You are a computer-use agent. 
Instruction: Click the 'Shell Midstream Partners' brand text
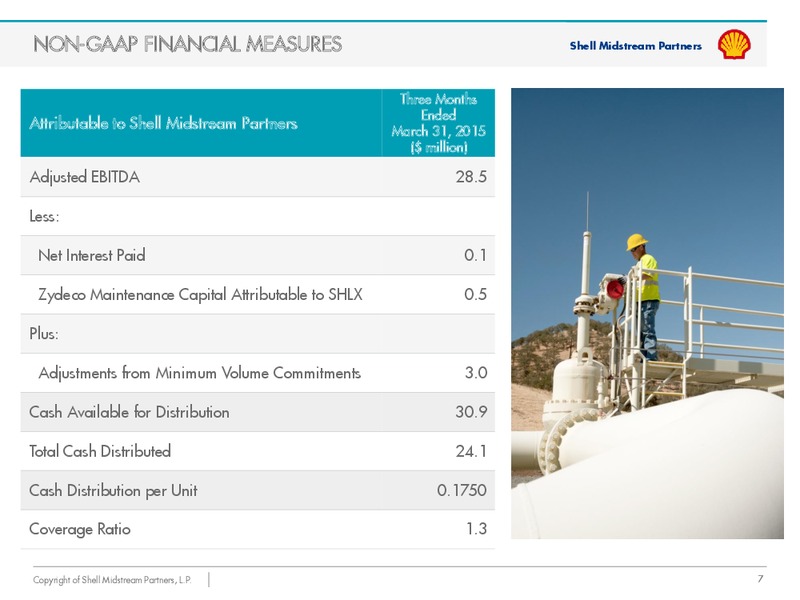tap(635, 45)
